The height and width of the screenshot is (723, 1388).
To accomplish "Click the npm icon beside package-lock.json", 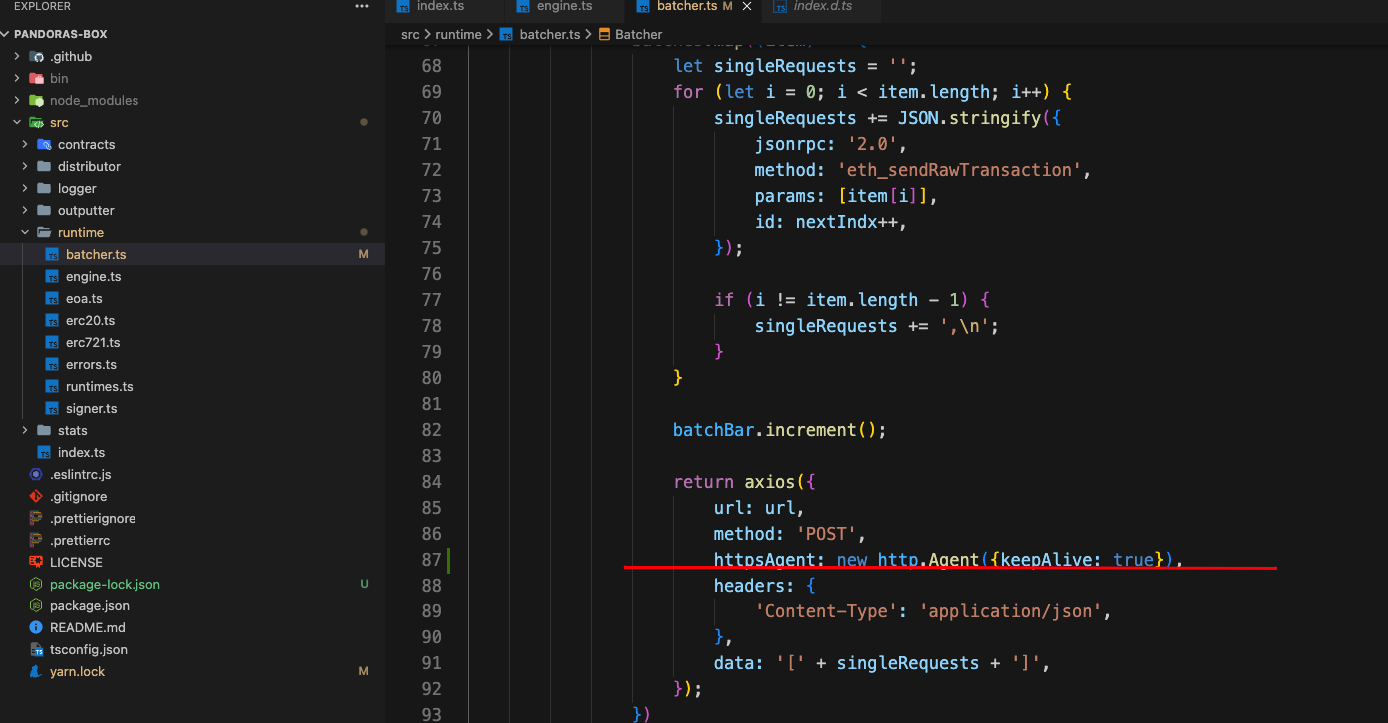I will 36,584.
